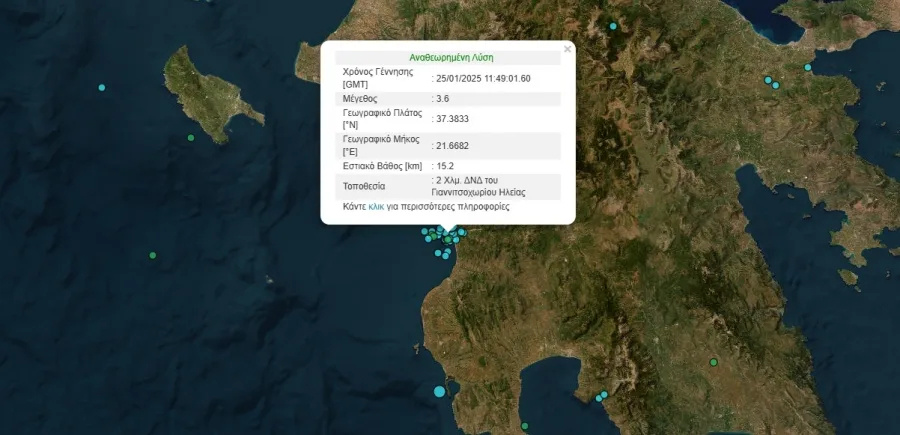Follow the 'κλικ' link for more information
The image size is (900, 435).
[x=377, y=206]
